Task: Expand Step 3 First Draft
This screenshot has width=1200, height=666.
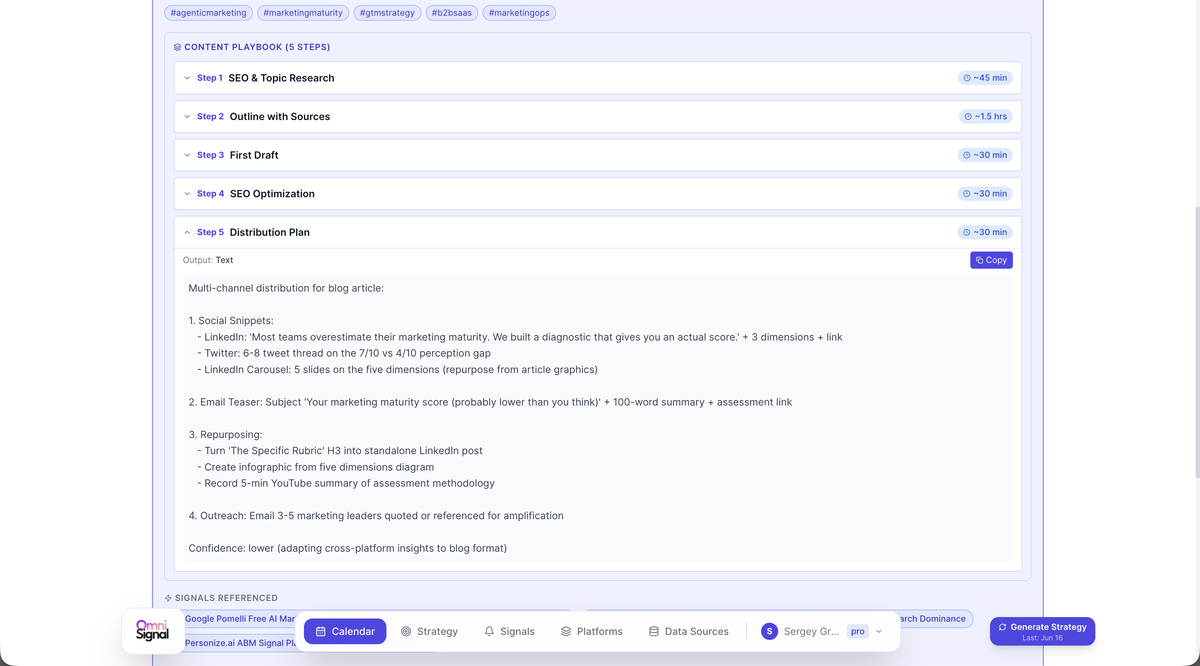Action: coord(597,155)
